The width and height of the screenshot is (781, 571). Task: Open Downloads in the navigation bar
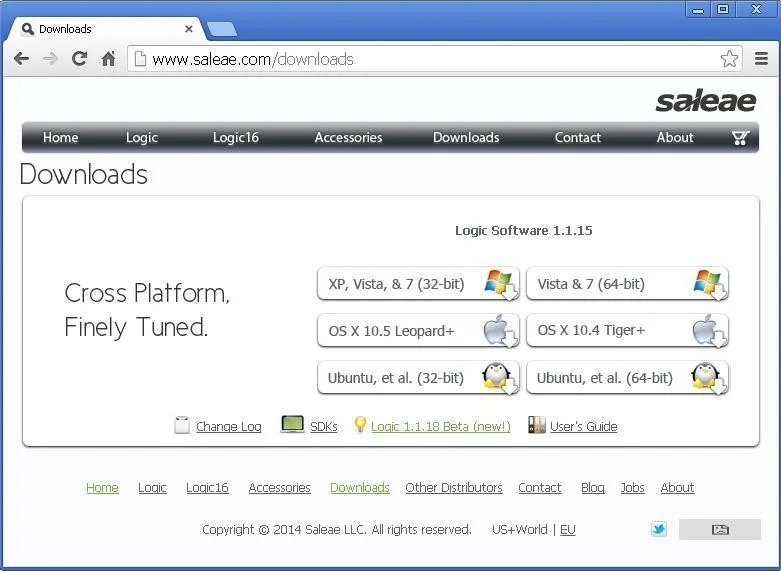(x=466, y=138)
